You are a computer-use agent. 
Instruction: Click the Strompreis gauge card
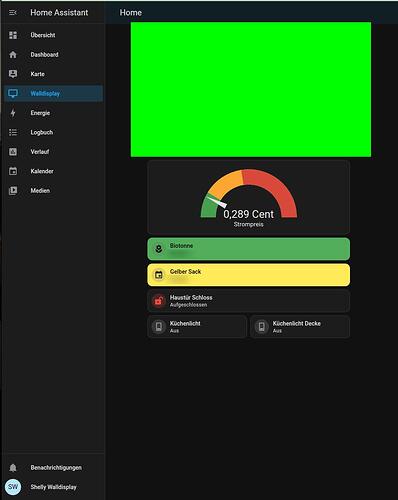pos(249,197)
